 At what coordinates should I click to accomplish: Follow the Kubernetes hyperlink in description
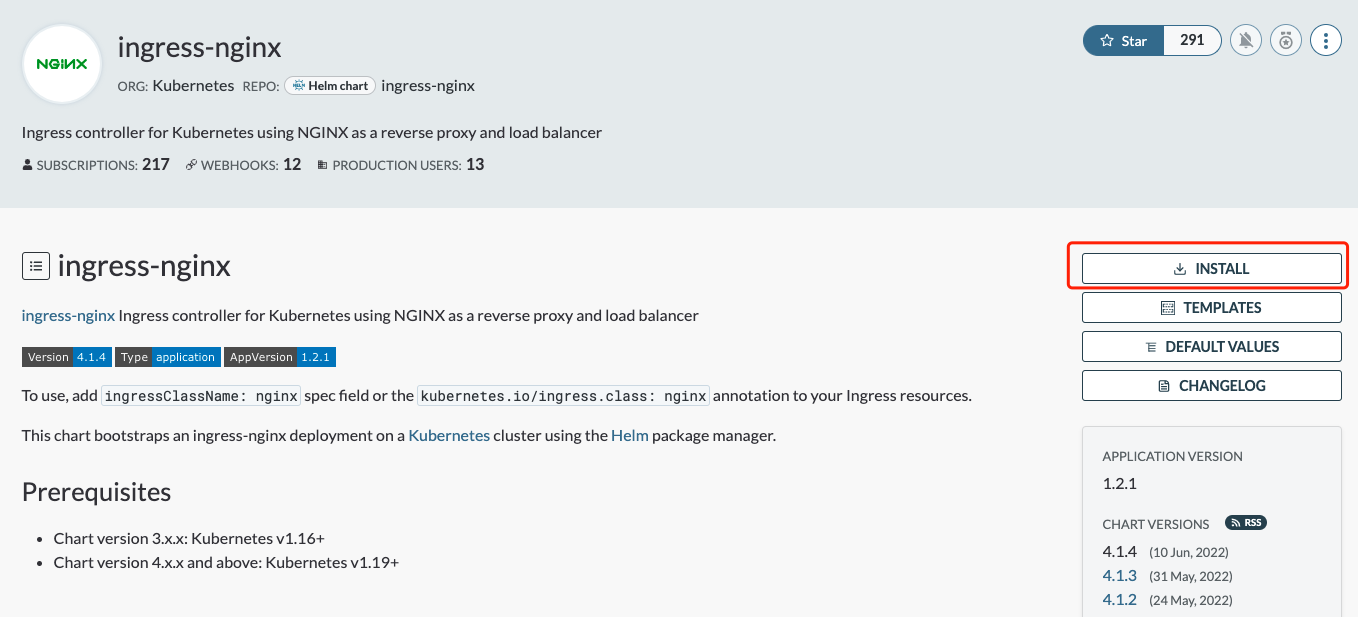[448, 435]
